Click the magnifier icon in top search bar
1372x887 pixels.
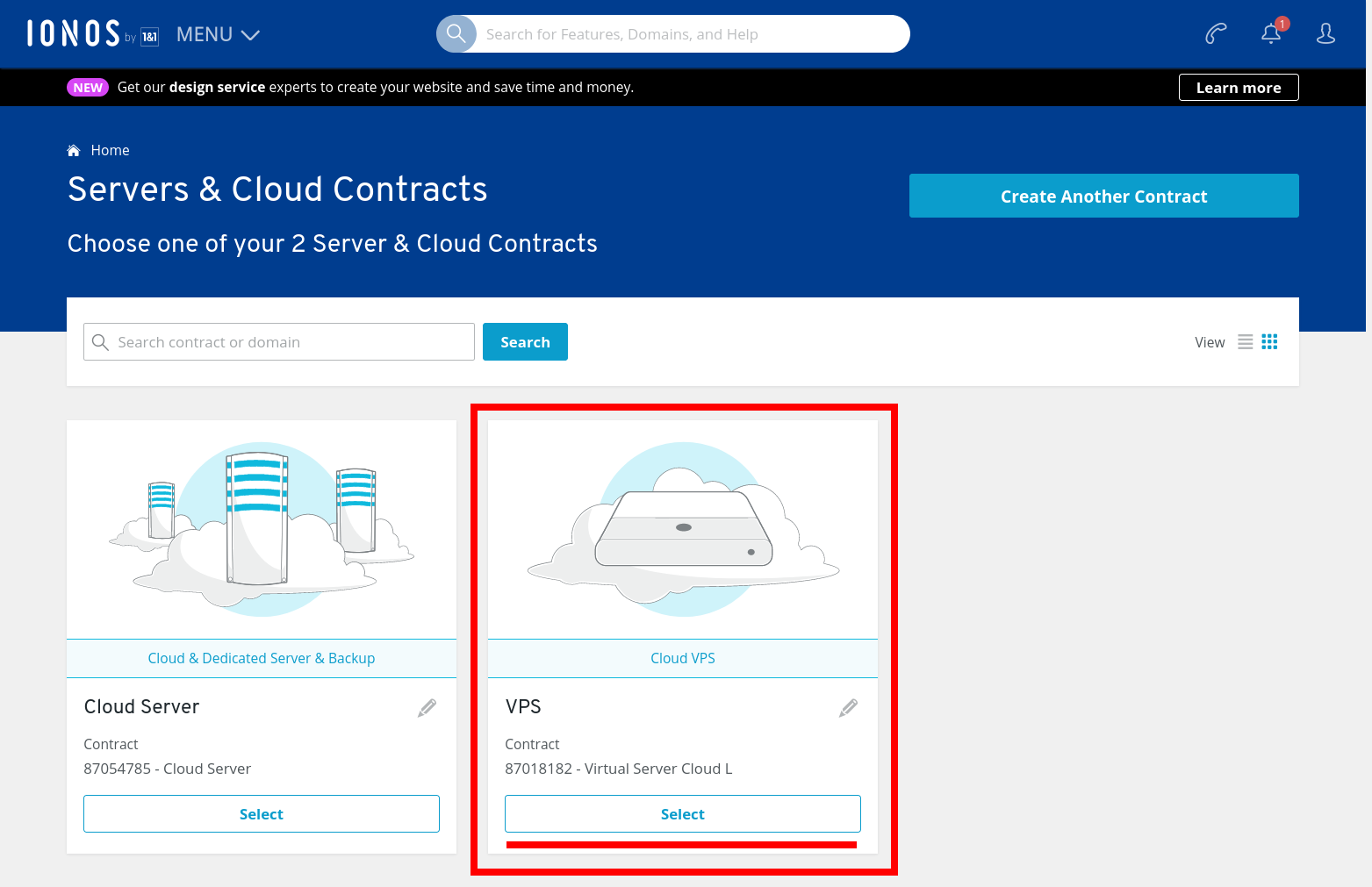coord(456,34)
